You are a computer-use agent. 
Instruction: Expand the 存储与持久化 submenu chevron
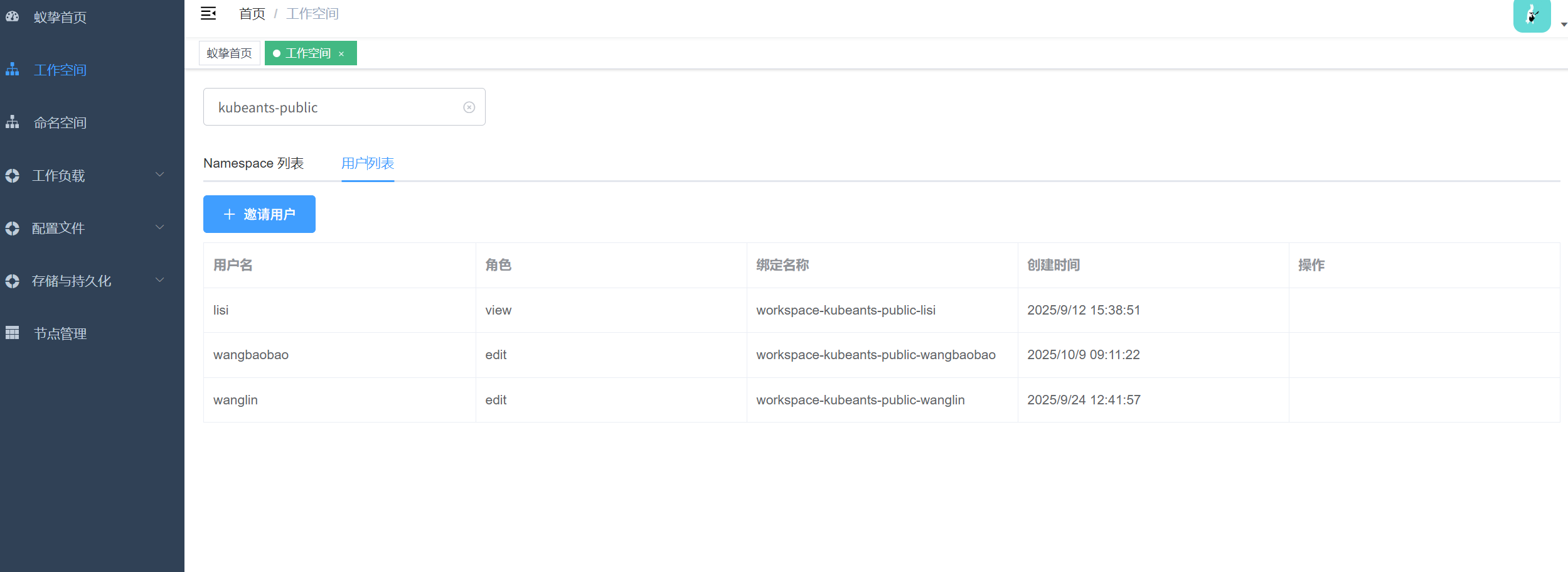tap(160, 280)
